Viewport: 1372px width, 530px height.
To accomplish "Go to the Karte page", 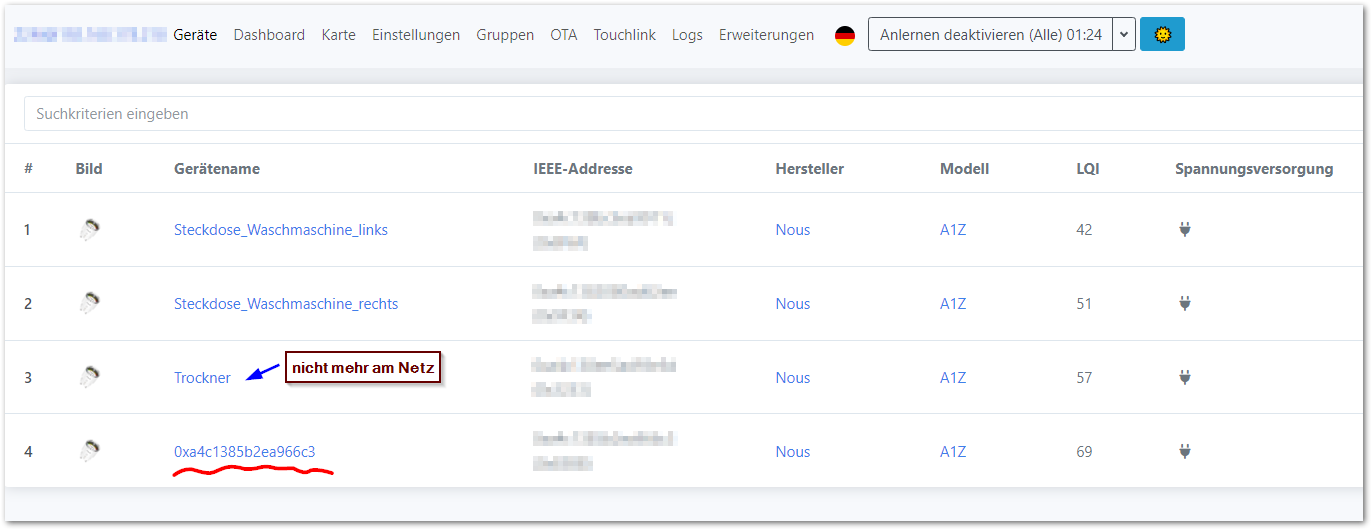I will pyautogui.click(x=338, y=35).
